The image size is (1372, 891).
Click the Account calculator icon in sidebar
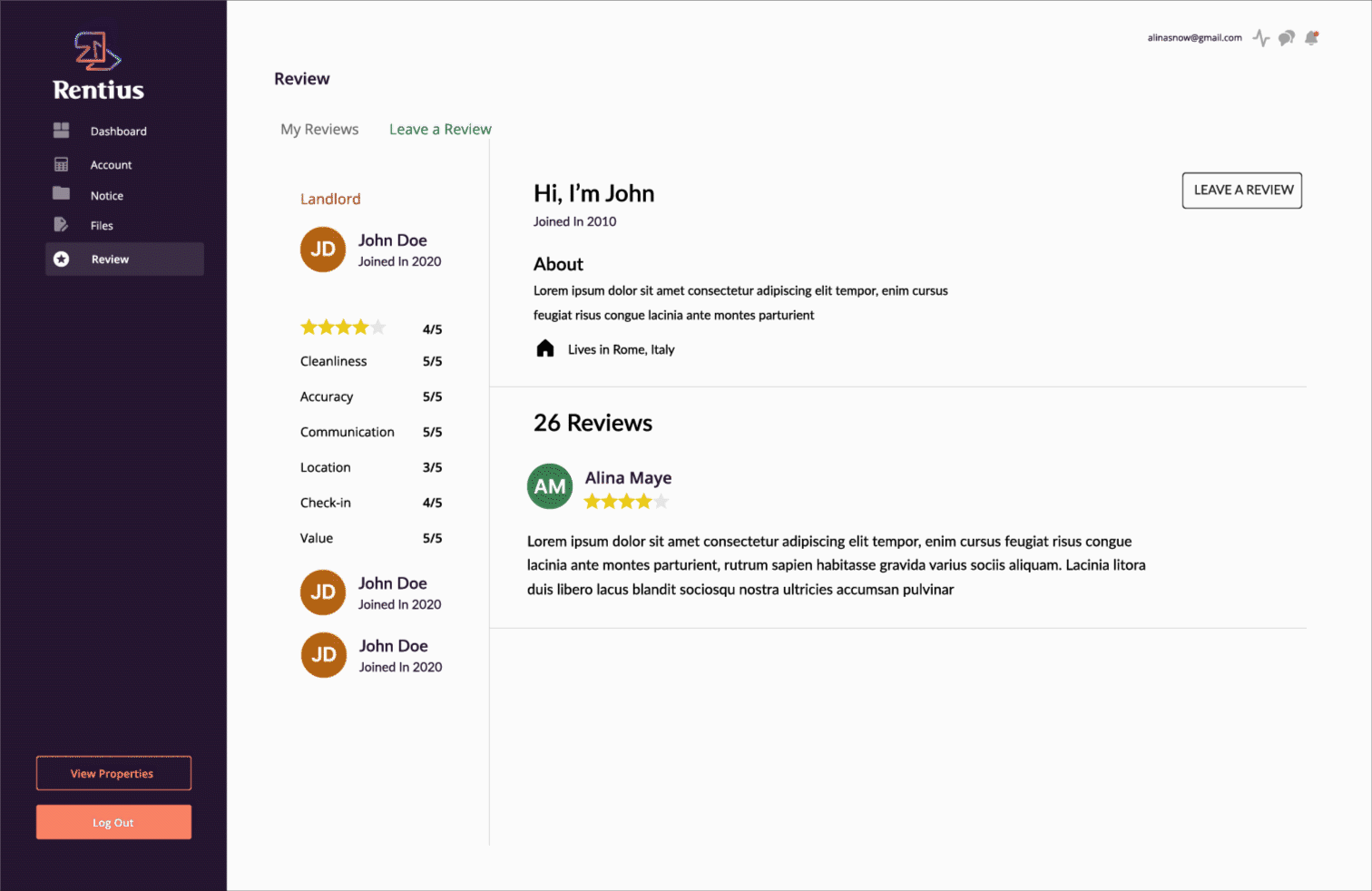(x=61, y=164)
